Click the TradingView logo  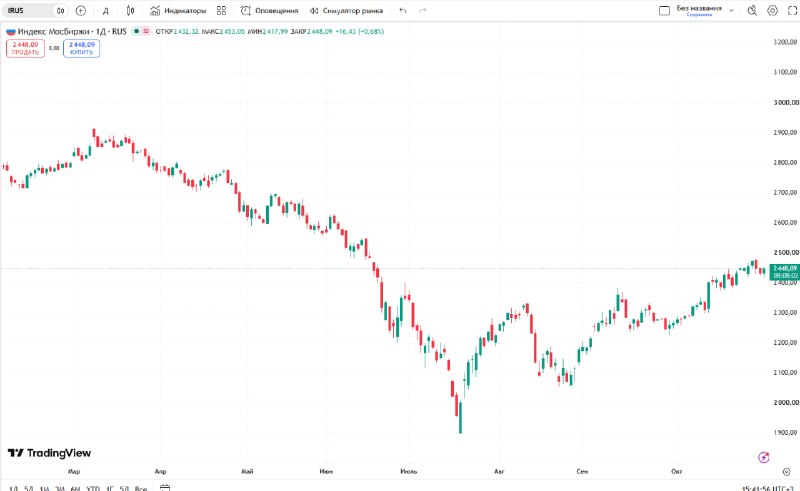click(49, 453)
